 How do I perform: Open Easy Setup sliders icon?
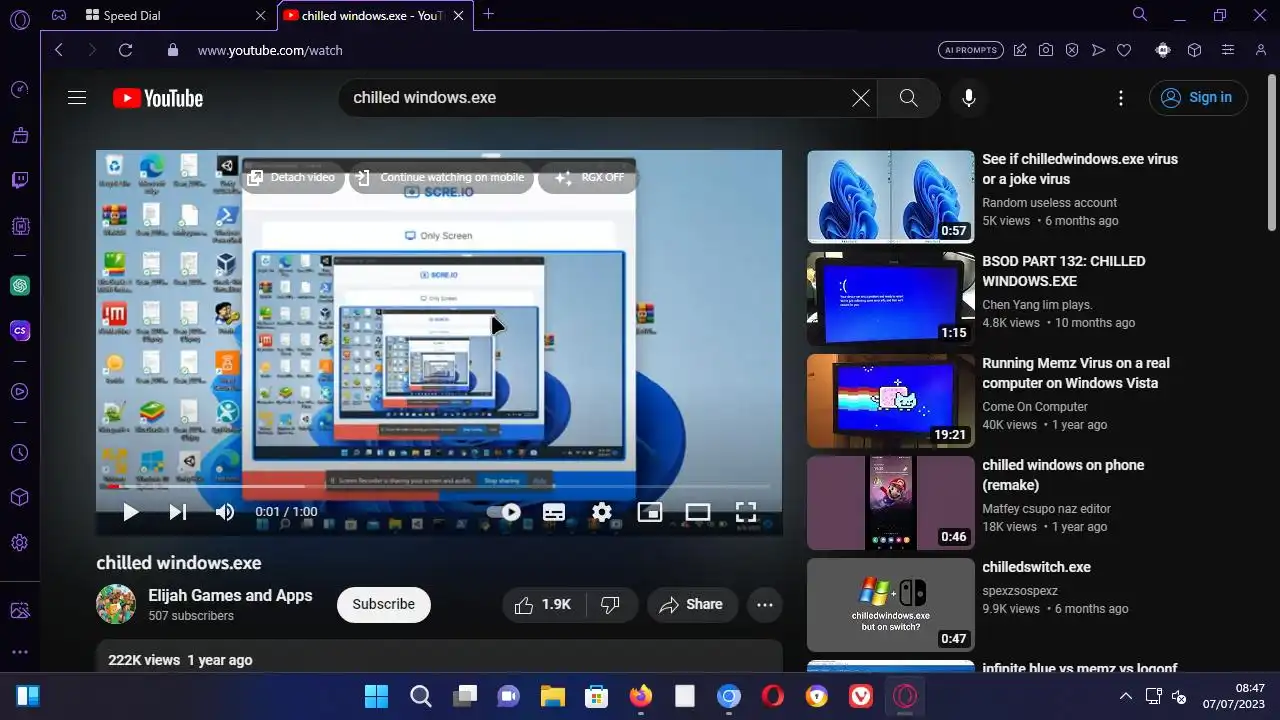pos(1228,50)
